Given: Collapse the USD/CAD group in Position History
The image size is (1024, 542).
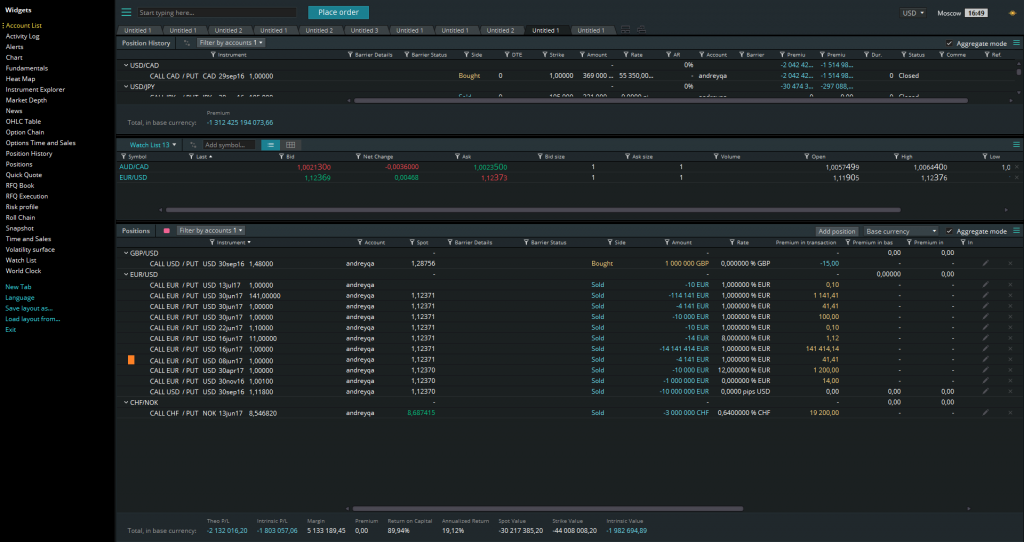Looking at the screenshot, I should [126, 65].
